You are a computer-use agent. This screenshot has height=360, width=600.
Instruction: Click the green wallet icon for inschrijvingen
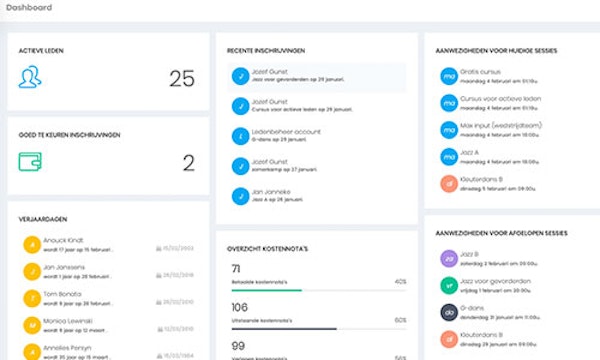click(x=30, y=161)
